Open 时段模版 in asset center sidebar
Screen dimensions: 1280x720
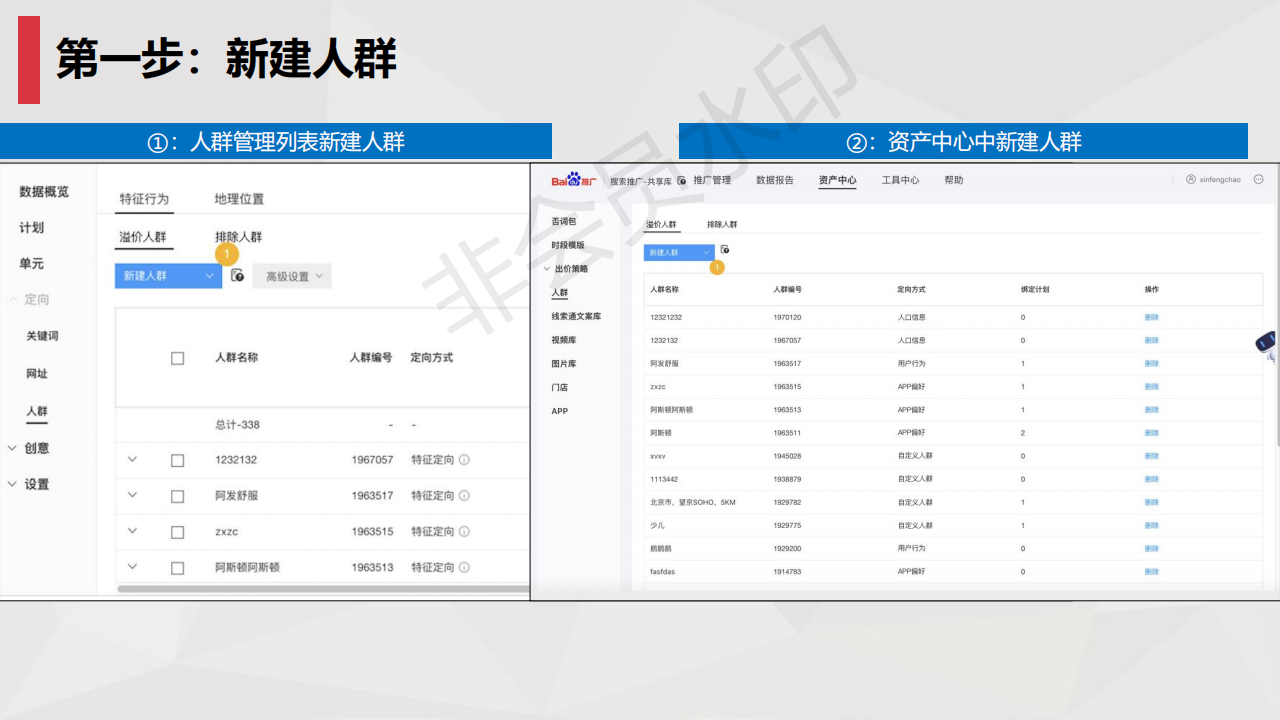coord(568,245)
